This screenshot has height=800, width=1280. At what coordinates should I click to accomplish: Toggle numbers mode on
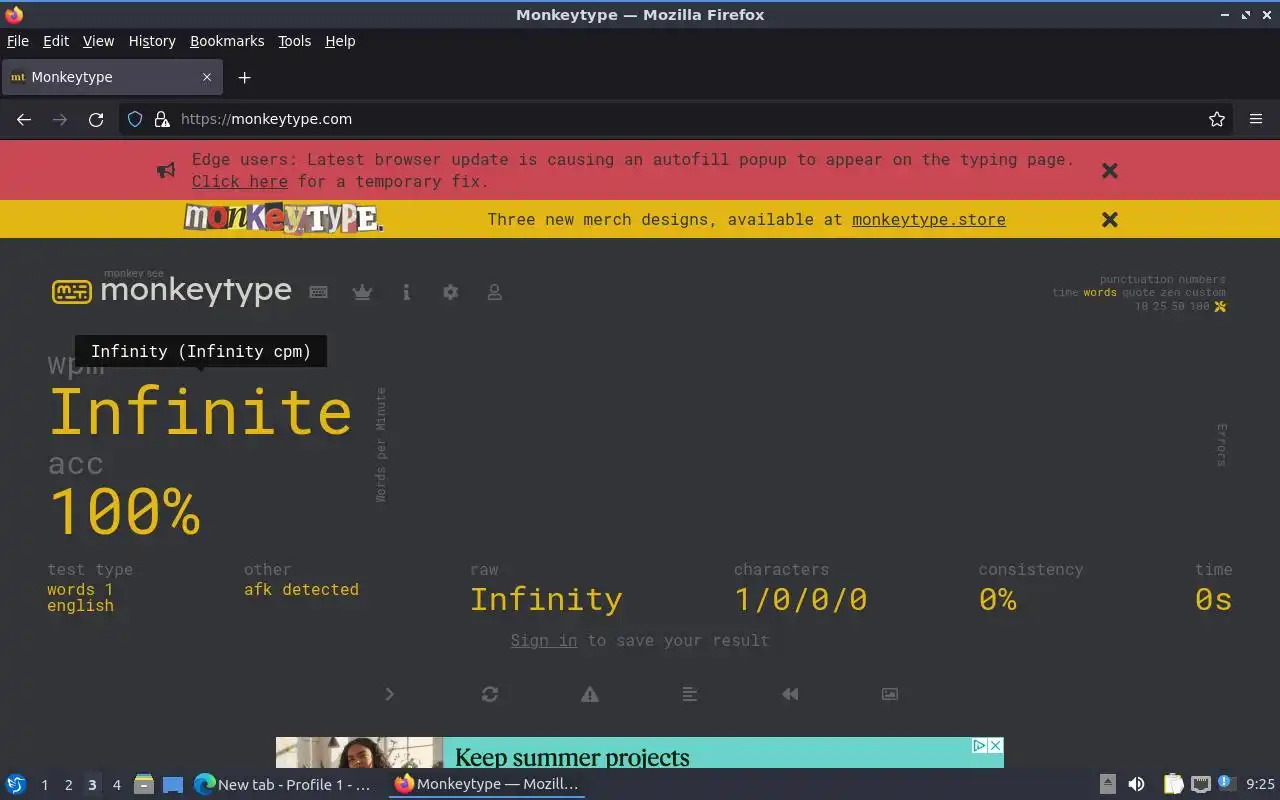[x=1203, y=280]
